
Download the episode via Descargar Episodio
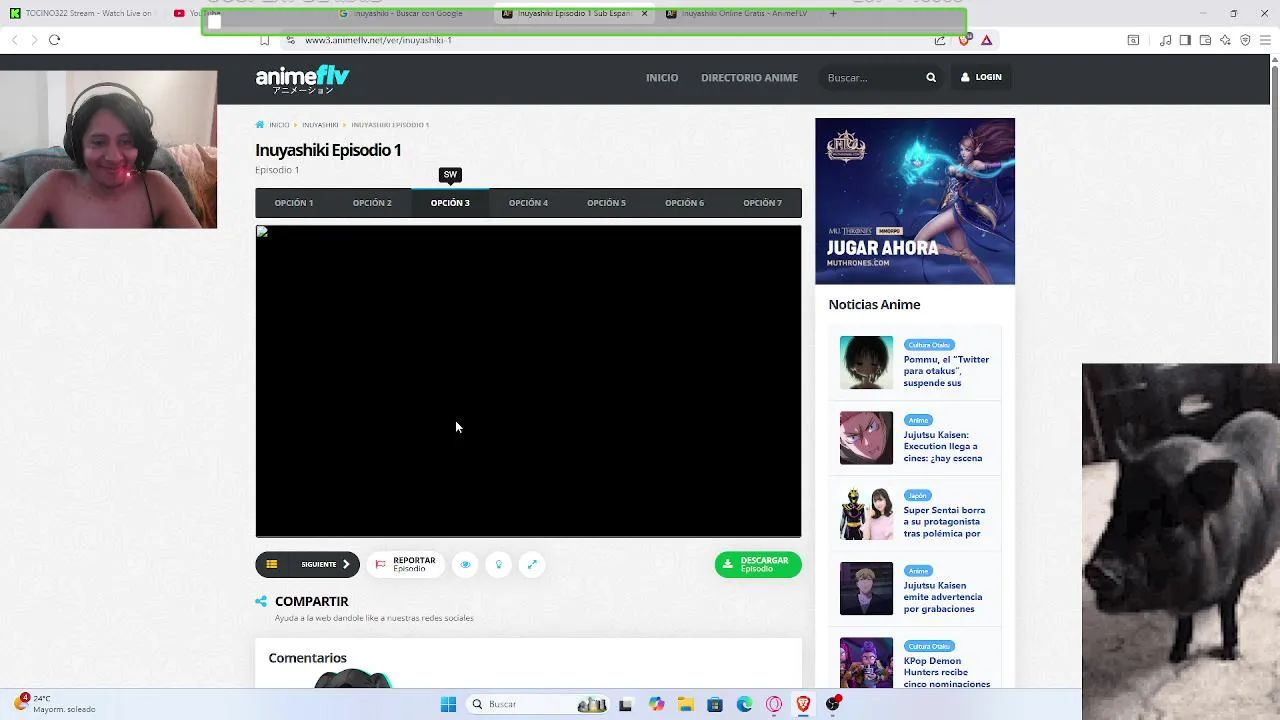click(758, 564)
